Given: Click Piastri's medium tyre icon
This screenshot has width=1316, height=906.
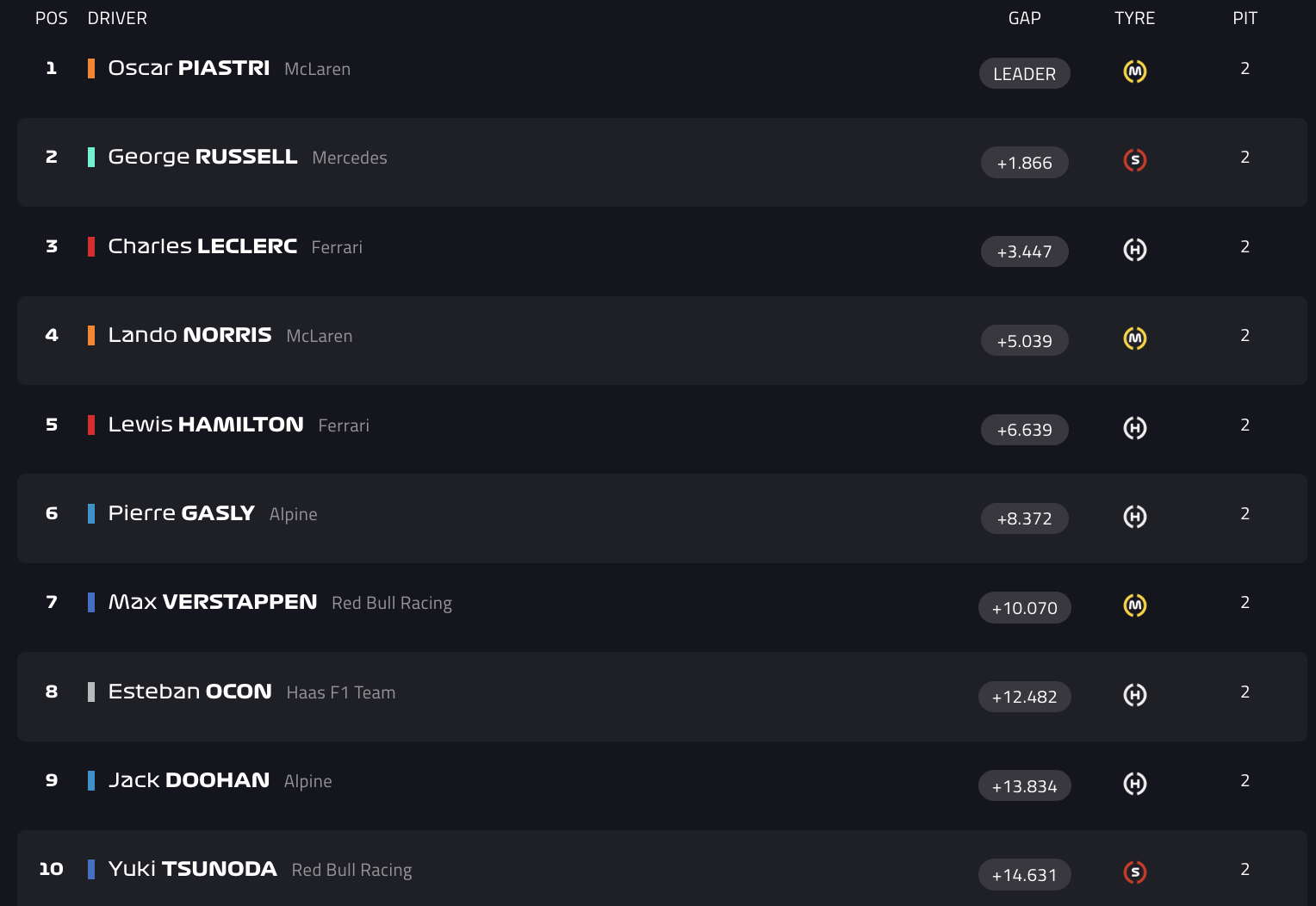Looking at the screenshot, I should click(1135, 71).
